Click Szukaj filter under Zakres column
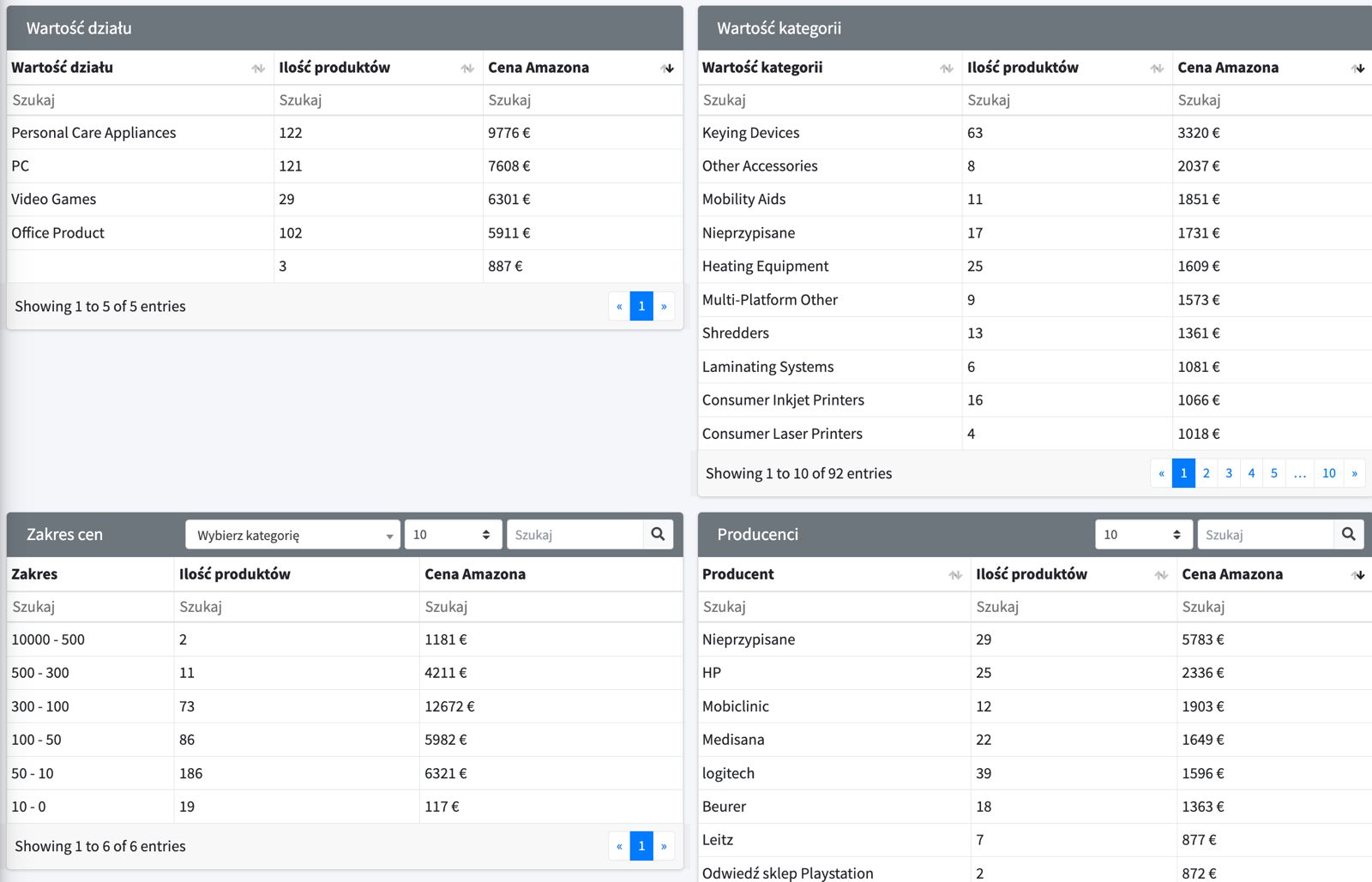The width and height of the screenshot is (1372, 882). click(90, 607)
